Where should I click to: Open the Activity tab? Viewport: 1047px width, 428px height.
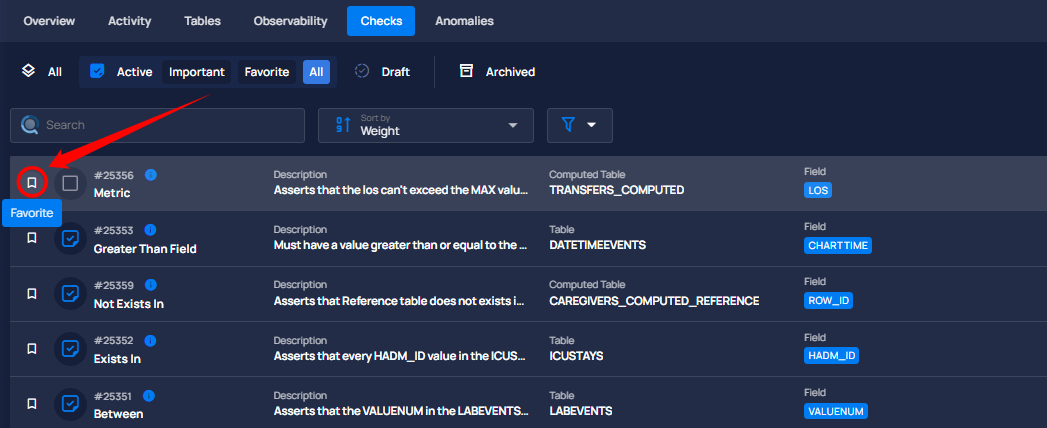130,21
